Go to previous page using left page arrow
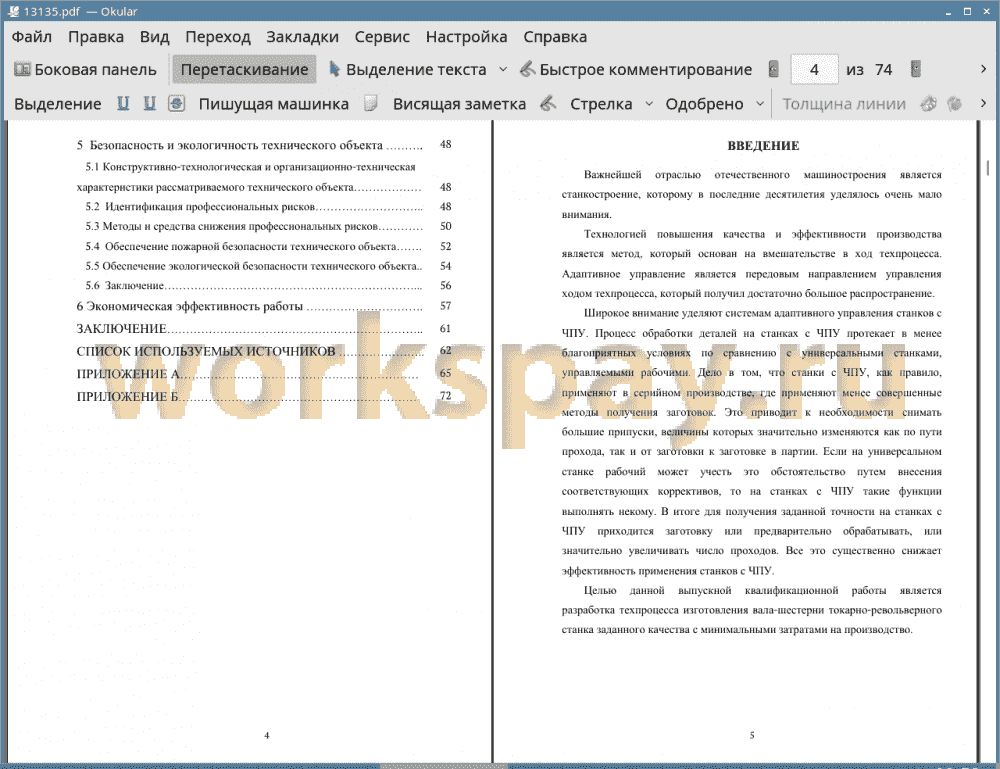This screenshot has height=769, width=1000. coord(774,69)
